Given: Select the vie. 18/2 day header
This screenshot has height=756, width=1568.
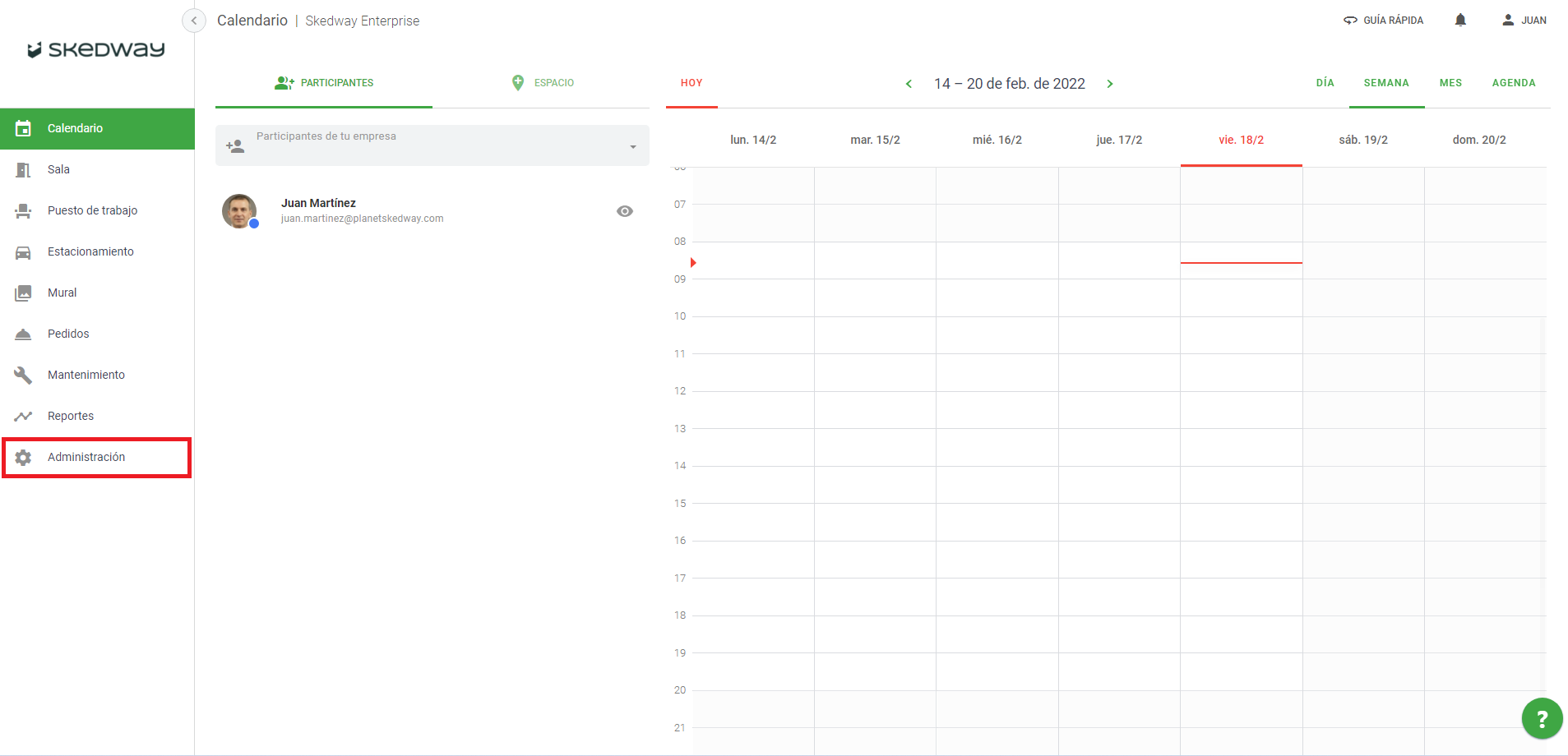Looking at the screenshot, I should pos(1241,141).
